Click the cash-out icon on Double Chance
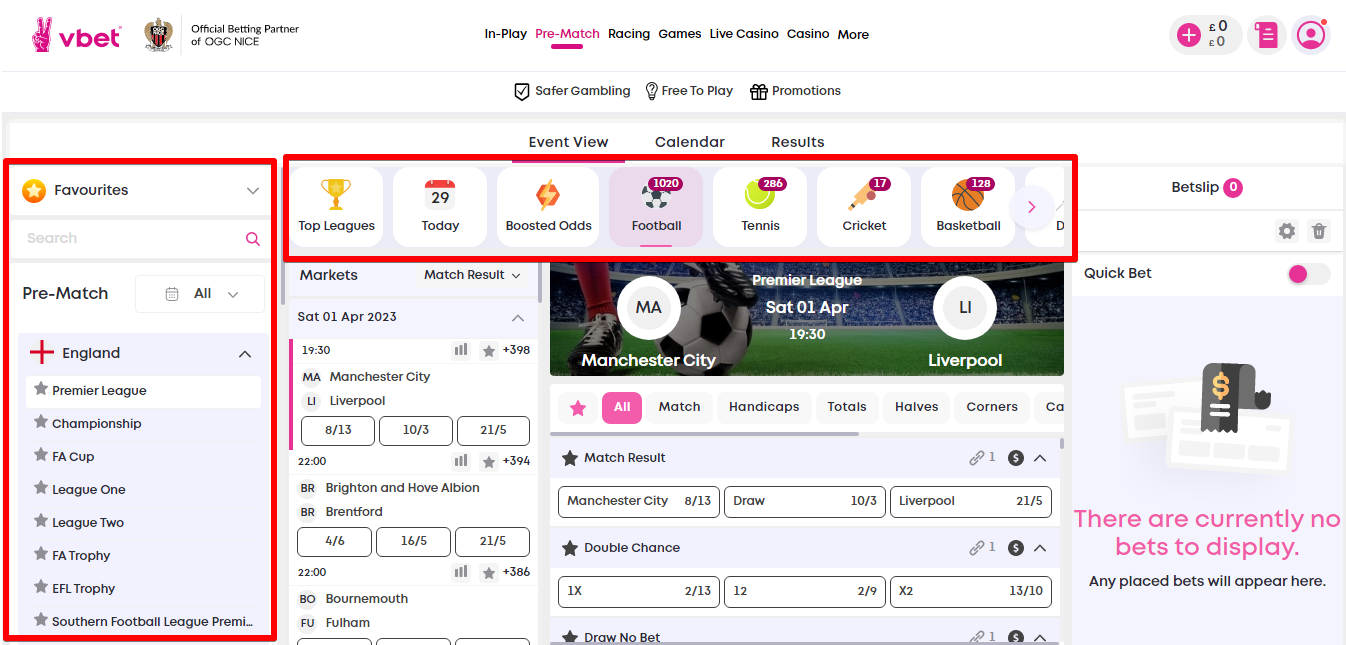 (x=1016, y=548)
